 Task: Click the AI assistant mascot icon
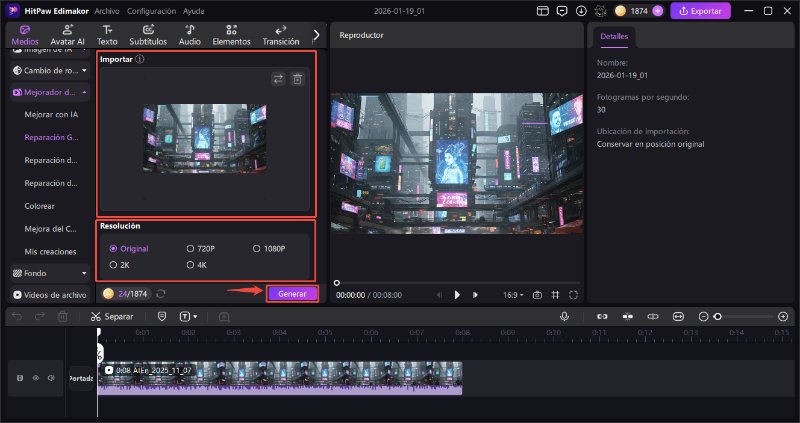click(601, 11)
